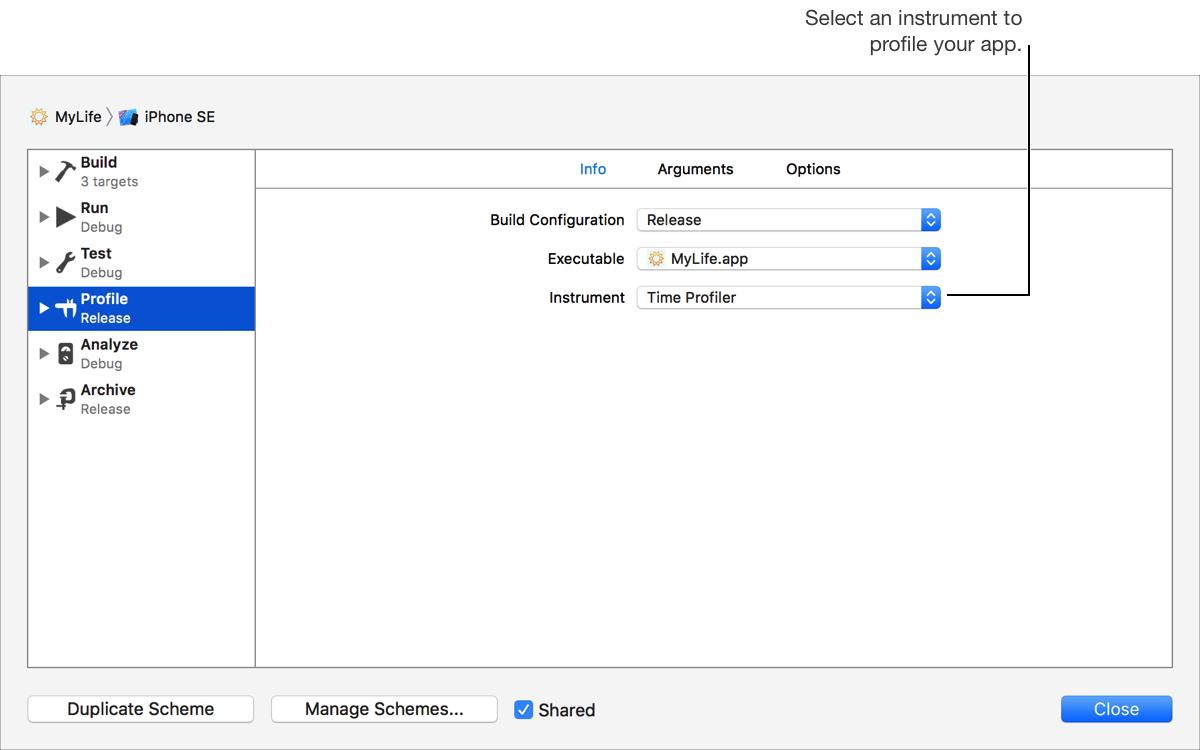This screenshot has height=750, width=1200.
Task: Click the Archive action icon
Action: coord(66,399)
